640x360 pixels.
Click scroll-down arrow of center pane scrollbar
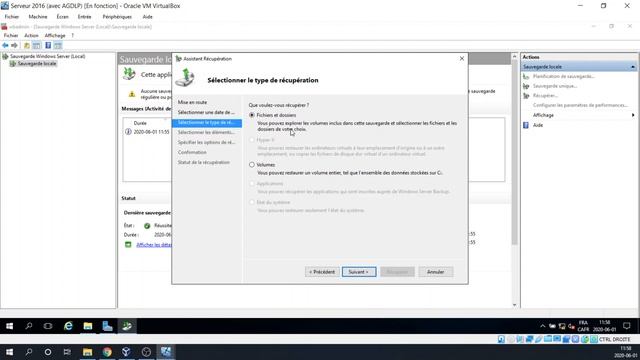[514, 304]
